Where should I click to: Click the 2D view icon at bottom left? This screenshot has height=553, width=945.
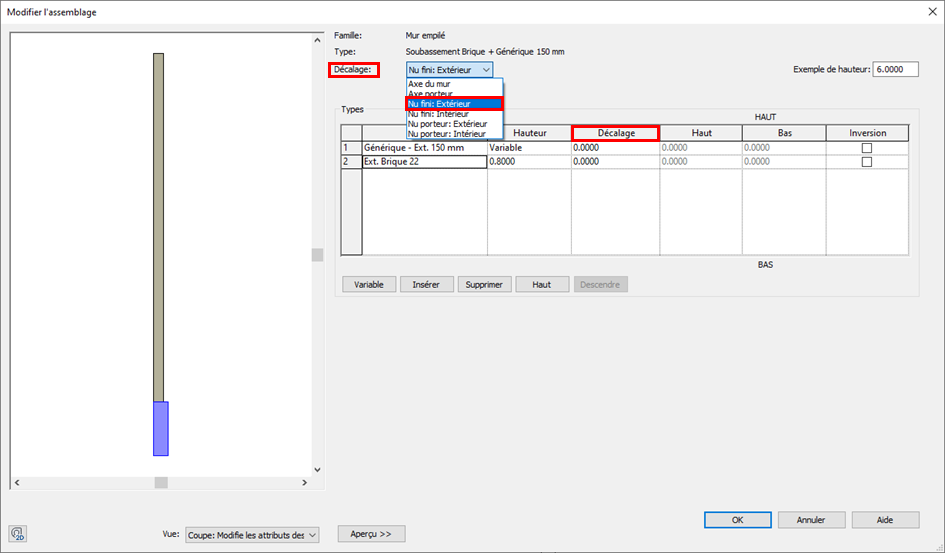tap(19, 533)
